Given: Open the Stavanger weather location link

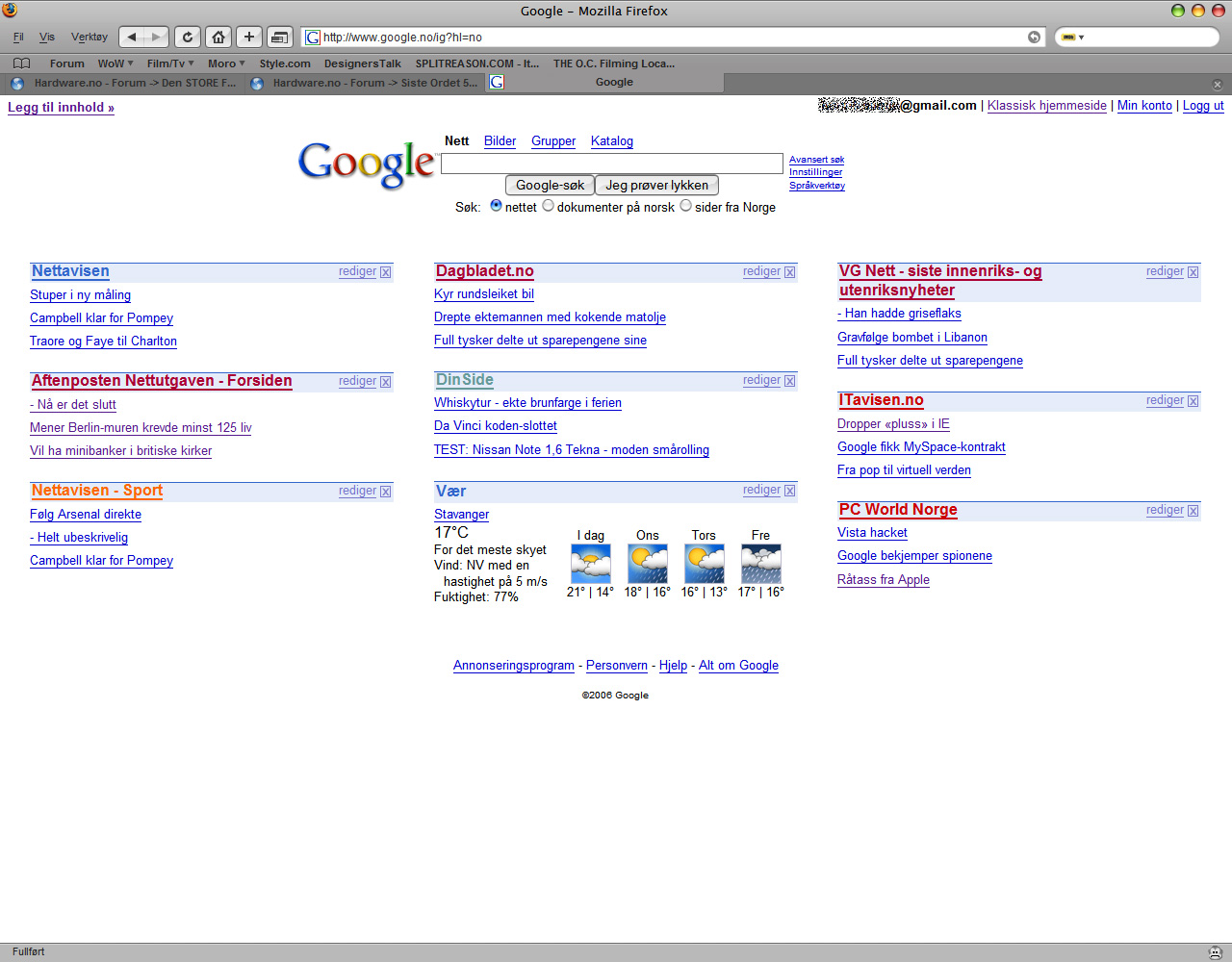Looking at the screenshot, I should tap(461, 515).
